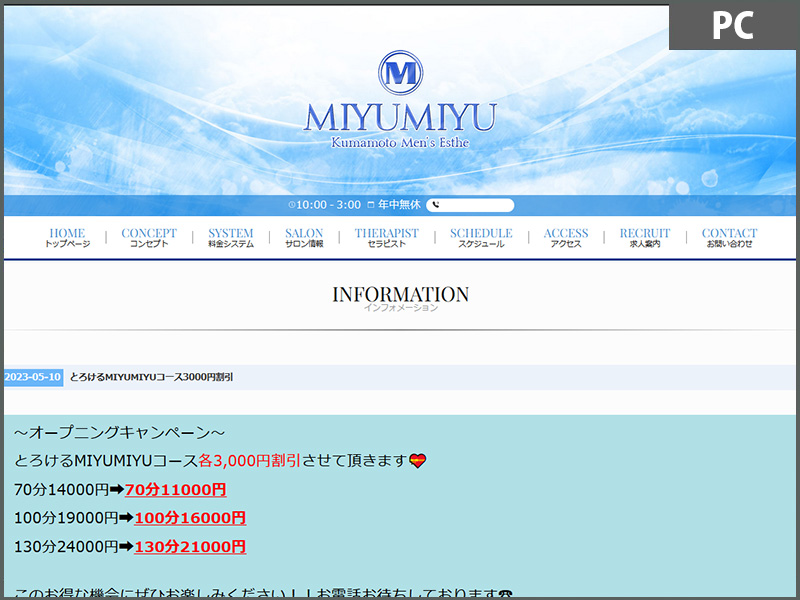Open the HOME トップページ menu item

[x=67, y=238]
